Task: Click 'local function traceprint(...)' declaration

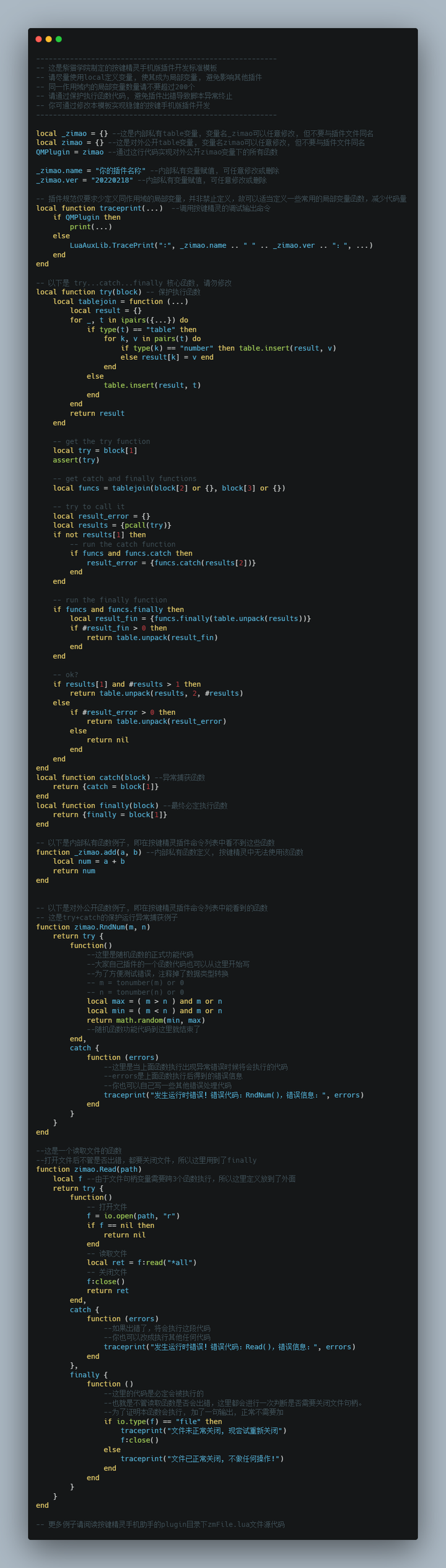Action: point(100,208)
